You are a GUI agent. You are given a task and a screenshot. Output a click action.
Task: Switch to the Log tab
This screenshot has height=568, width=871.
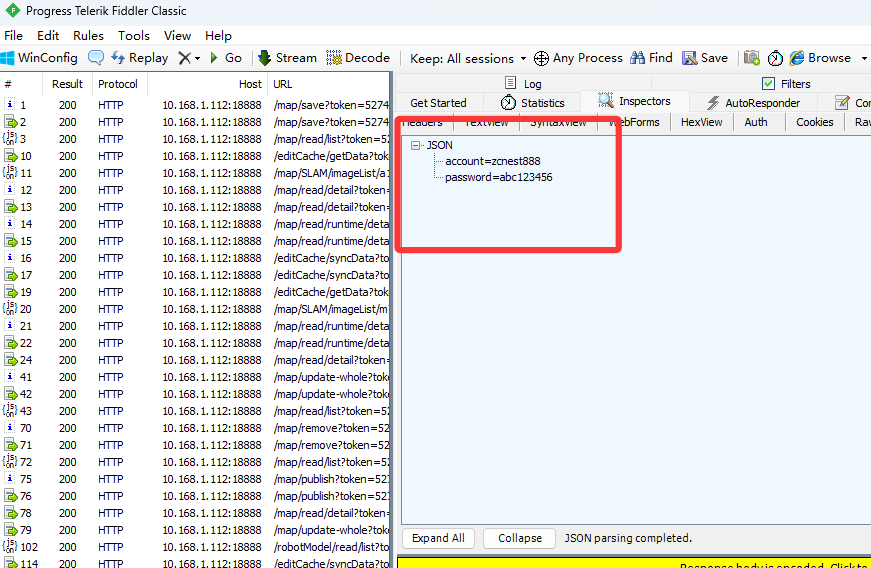pos(523,84)
